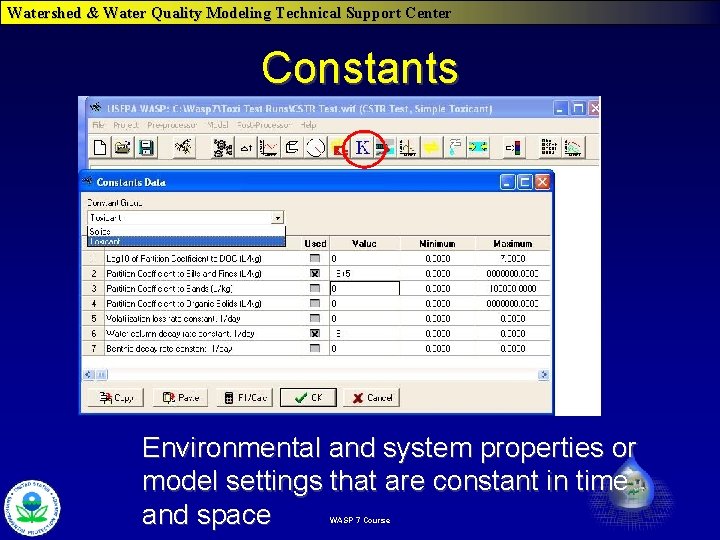Click the Open folder toolbar icon

(x=123, y=147)
